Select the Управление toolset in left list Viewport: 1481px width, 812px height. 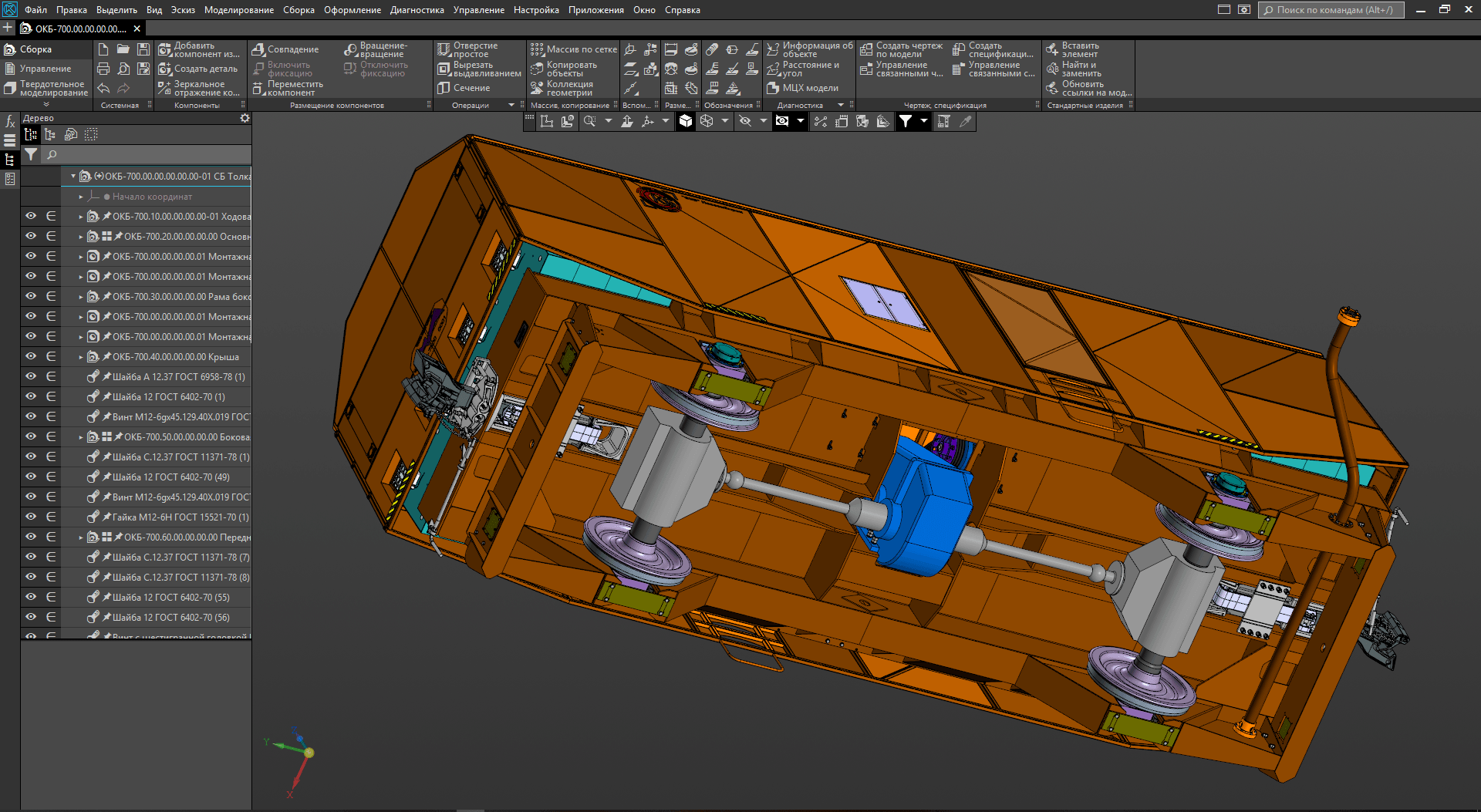[45, 69]
